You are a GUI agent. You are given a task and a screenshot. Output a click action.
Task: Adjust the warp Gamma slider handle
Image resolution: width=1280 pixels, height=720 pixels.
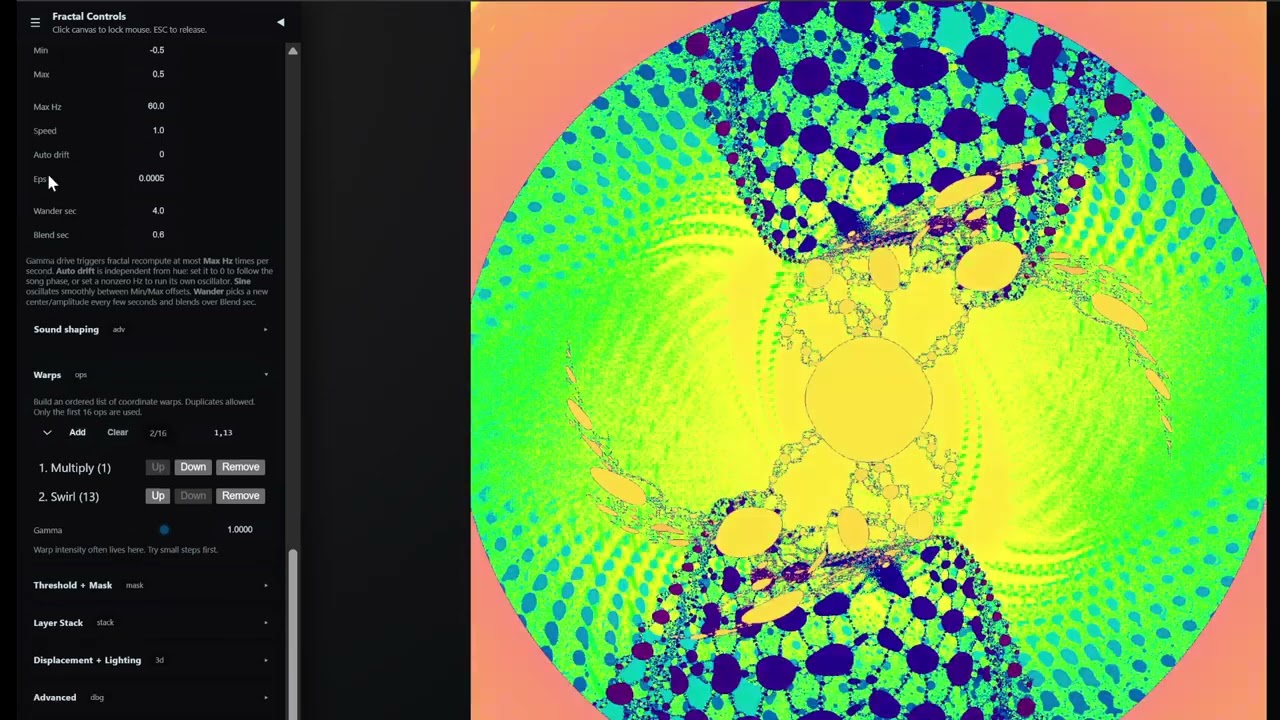click(x=164, y=530)
